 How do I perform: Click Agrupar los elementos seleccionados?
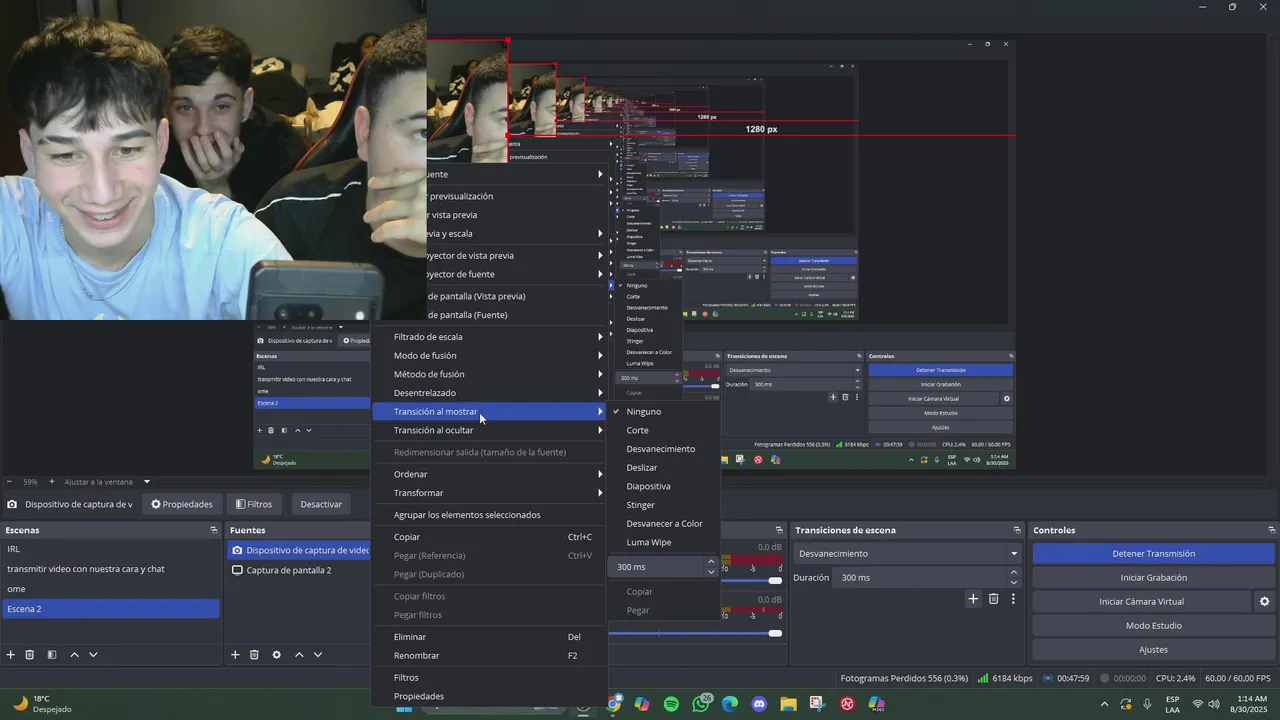pyautogui.click(x=489, y=515)
